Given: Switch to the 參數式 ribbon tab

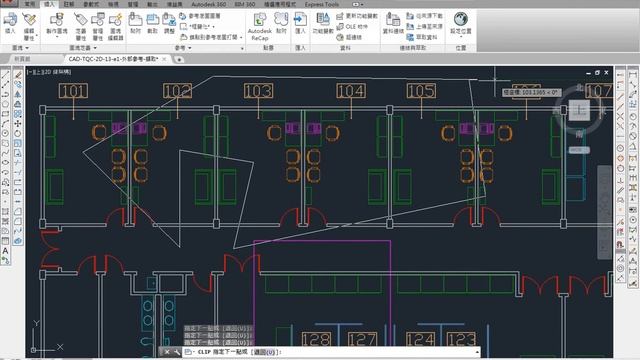Looking at the screenshot, I should tap(91, 4).
